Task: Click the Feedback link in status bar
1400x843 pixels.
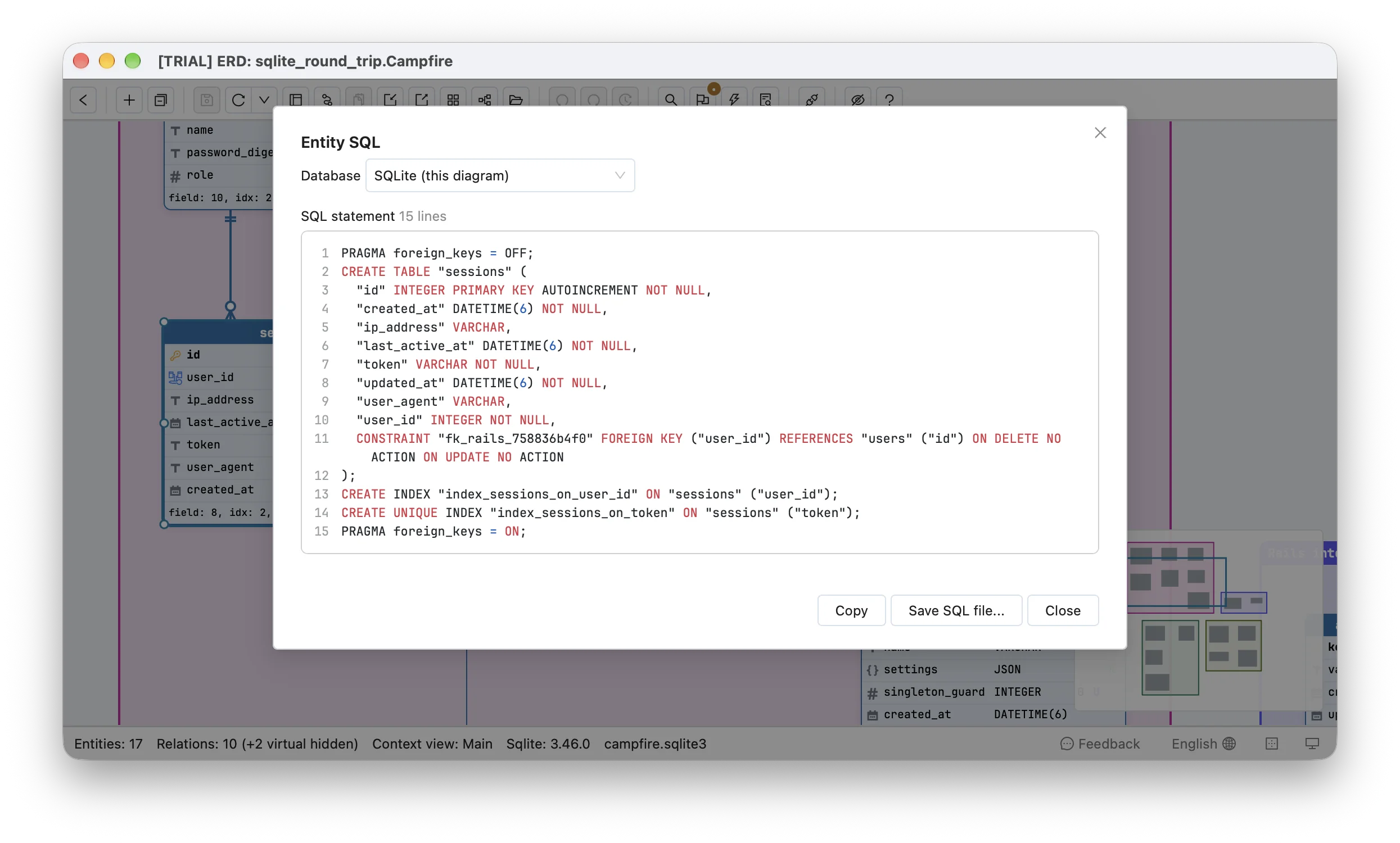Action: click(1100, 744)
